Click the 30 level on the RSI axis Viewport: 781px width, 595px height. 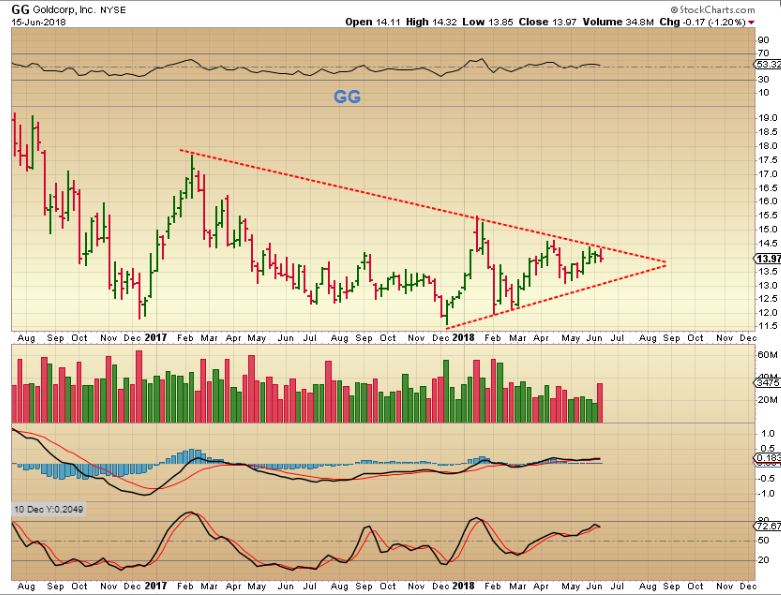click(764, 80)
